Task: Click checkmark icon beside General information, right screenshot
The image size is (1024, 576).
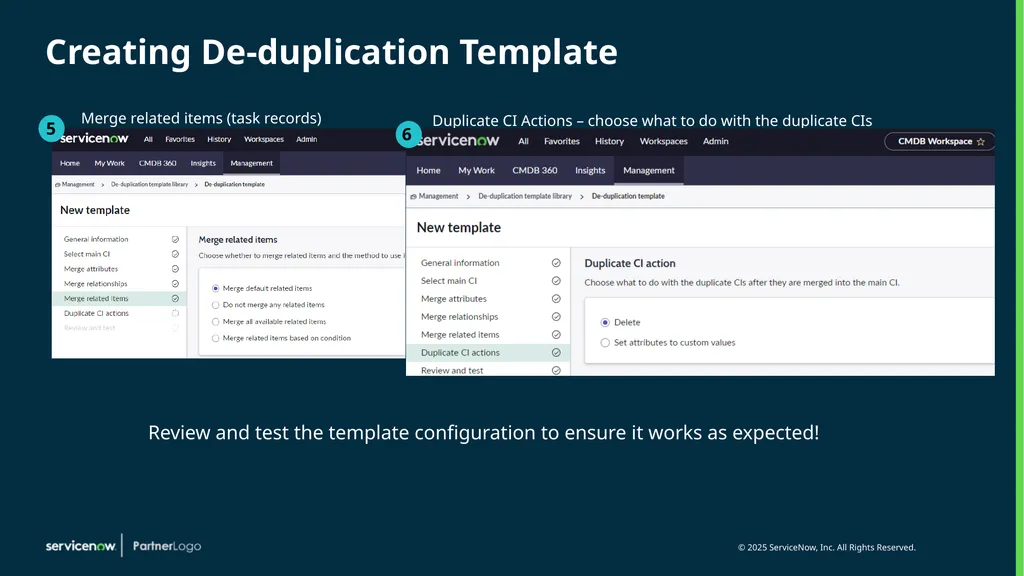Action: (556, 263)
